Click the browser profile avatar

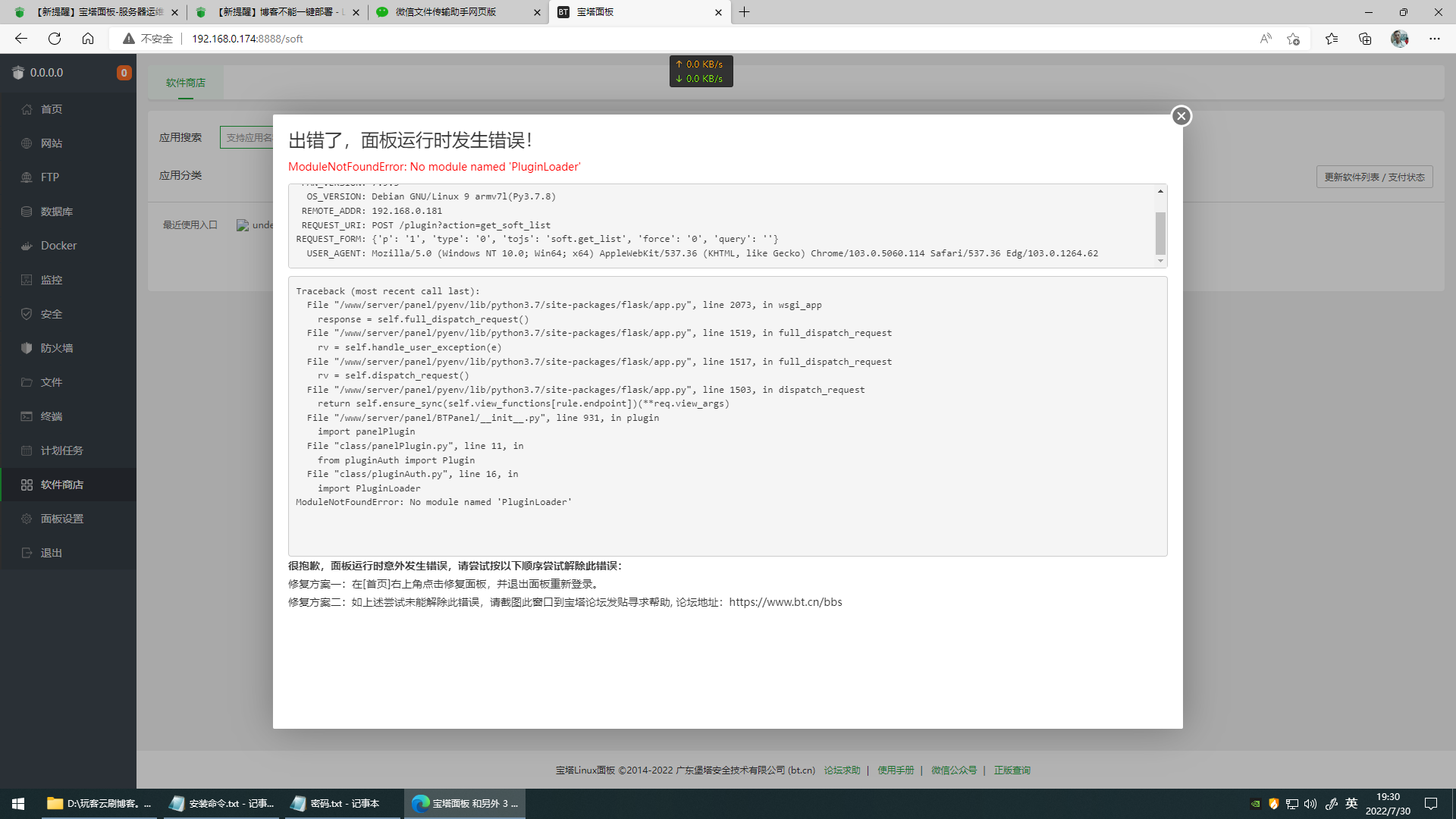coord(1400,39)
